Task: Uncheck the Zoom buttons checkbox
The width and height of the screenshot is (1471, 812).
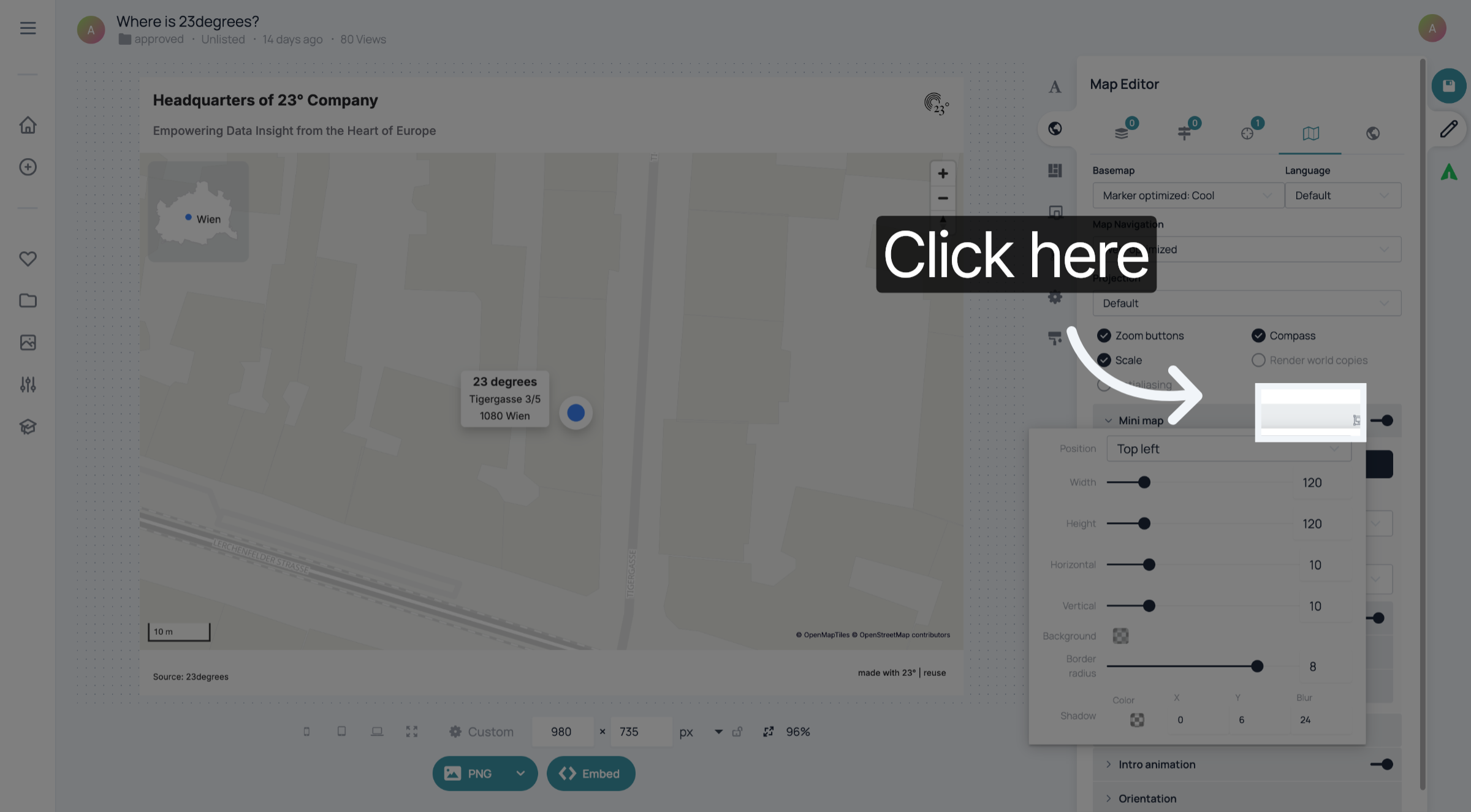Action: (x=1104, y=336)
